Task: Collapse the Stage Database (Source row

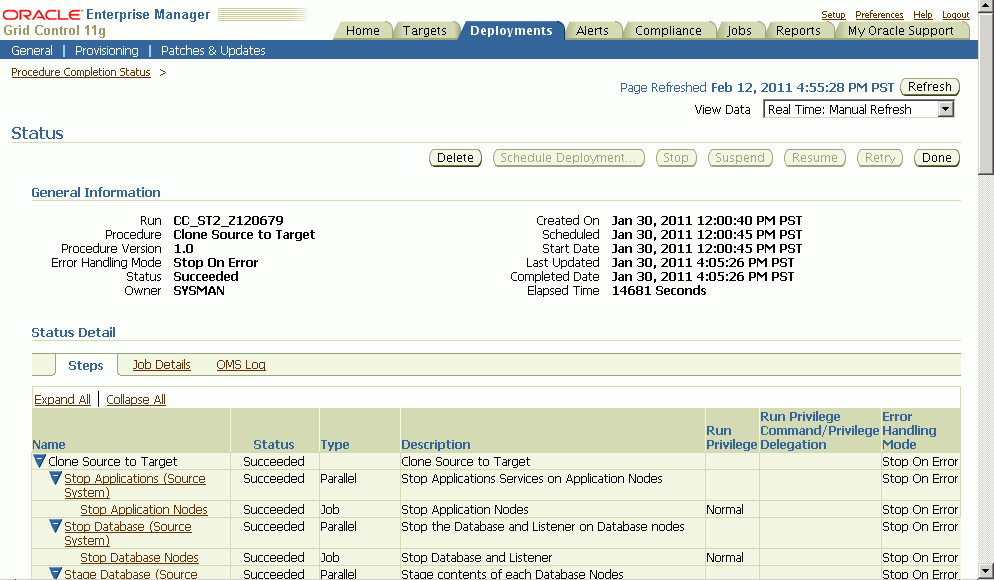Action: 55,574
